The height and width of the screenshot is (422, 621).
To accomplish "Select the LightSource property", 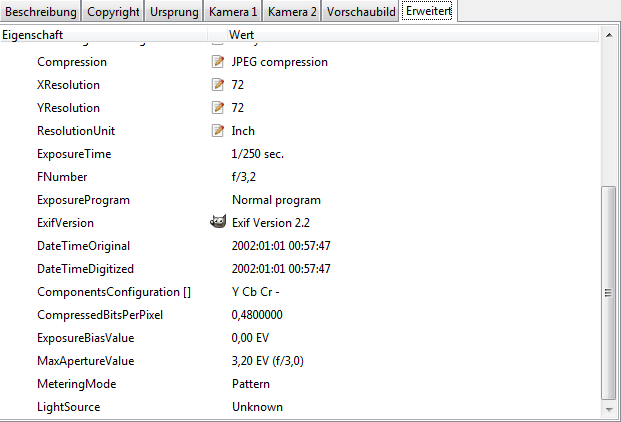I will click(69, 407).
